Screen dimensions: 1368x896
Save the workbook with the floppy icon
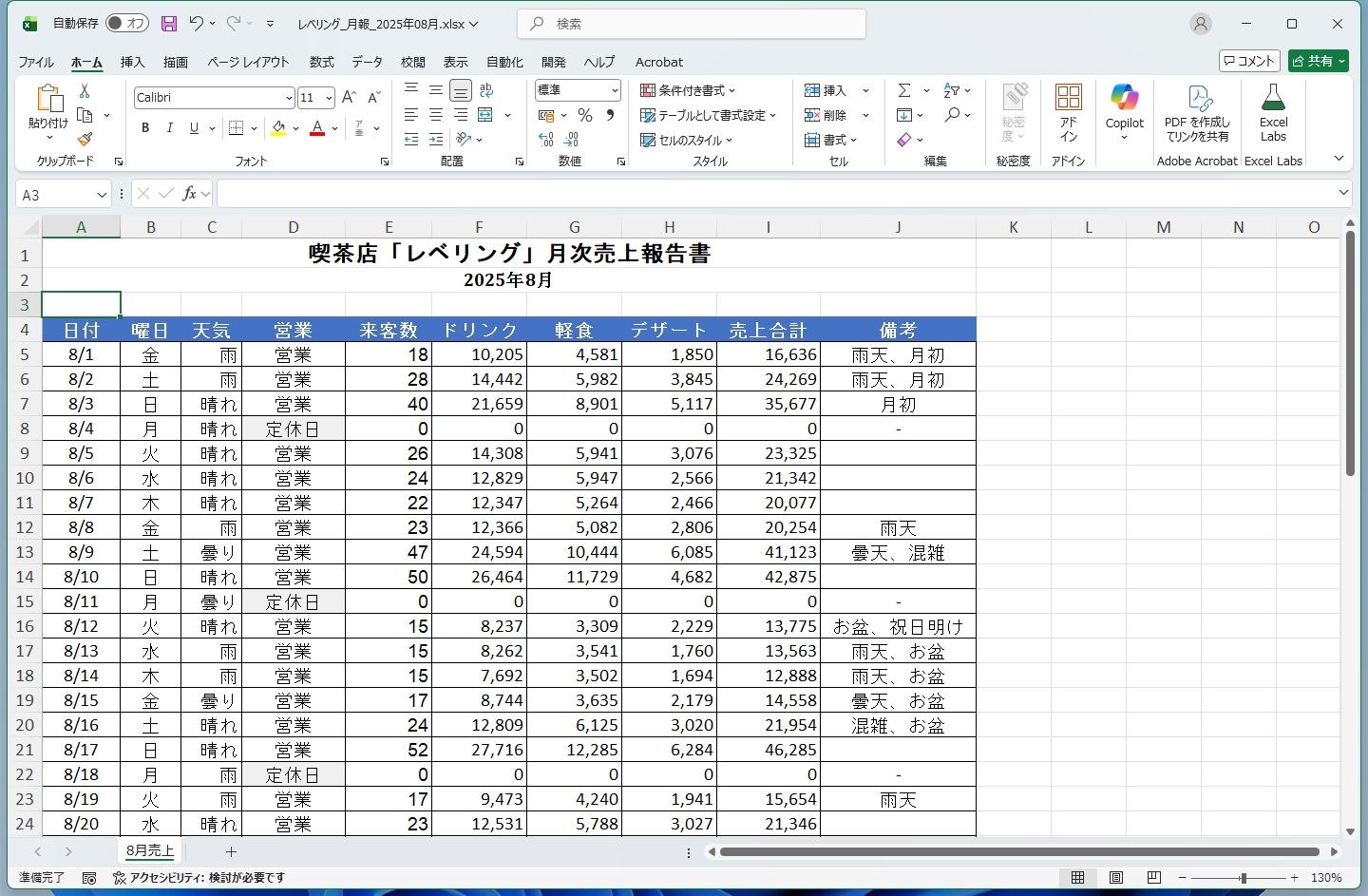point(169,24)
